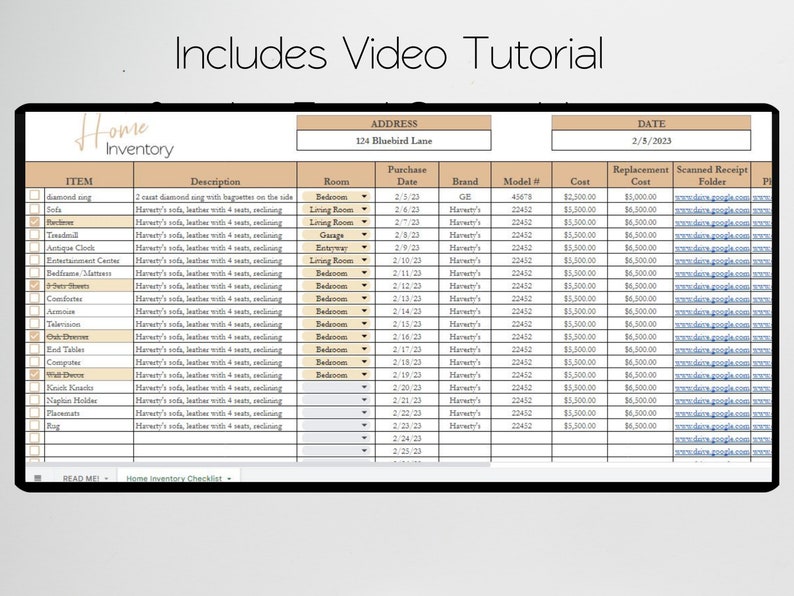Screen dimensions: 794x596
Task: Tick the Computer row checkbox
Action: [x=34, y=362]
